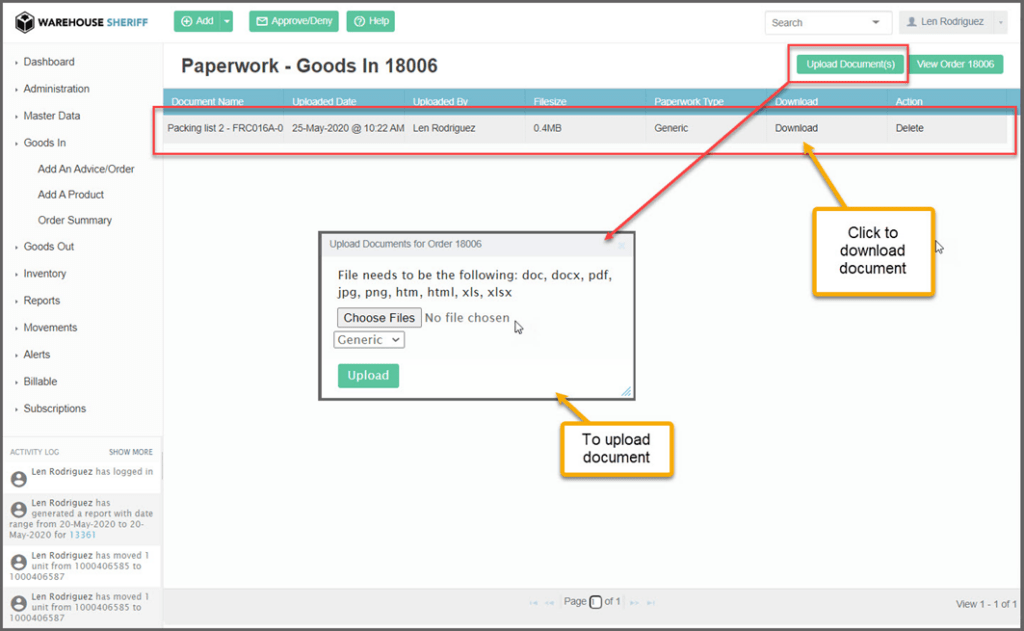
Task: Click the Upload Document(s) button
Action: tap(850, 64)
